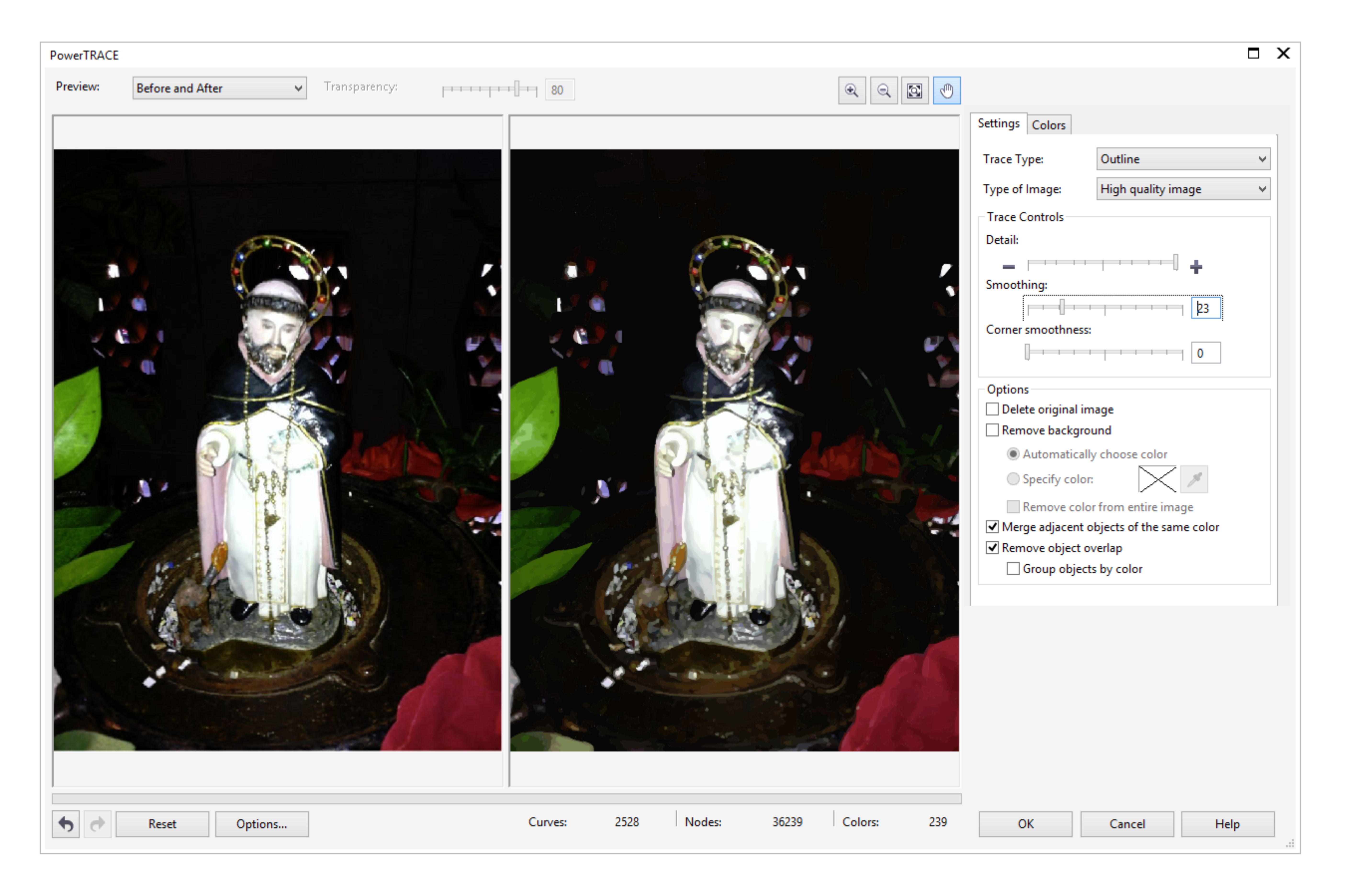Click the Corner smoothness value field
The width and height of the screenshot is (1351, 896).
[x=1205, y=353]
